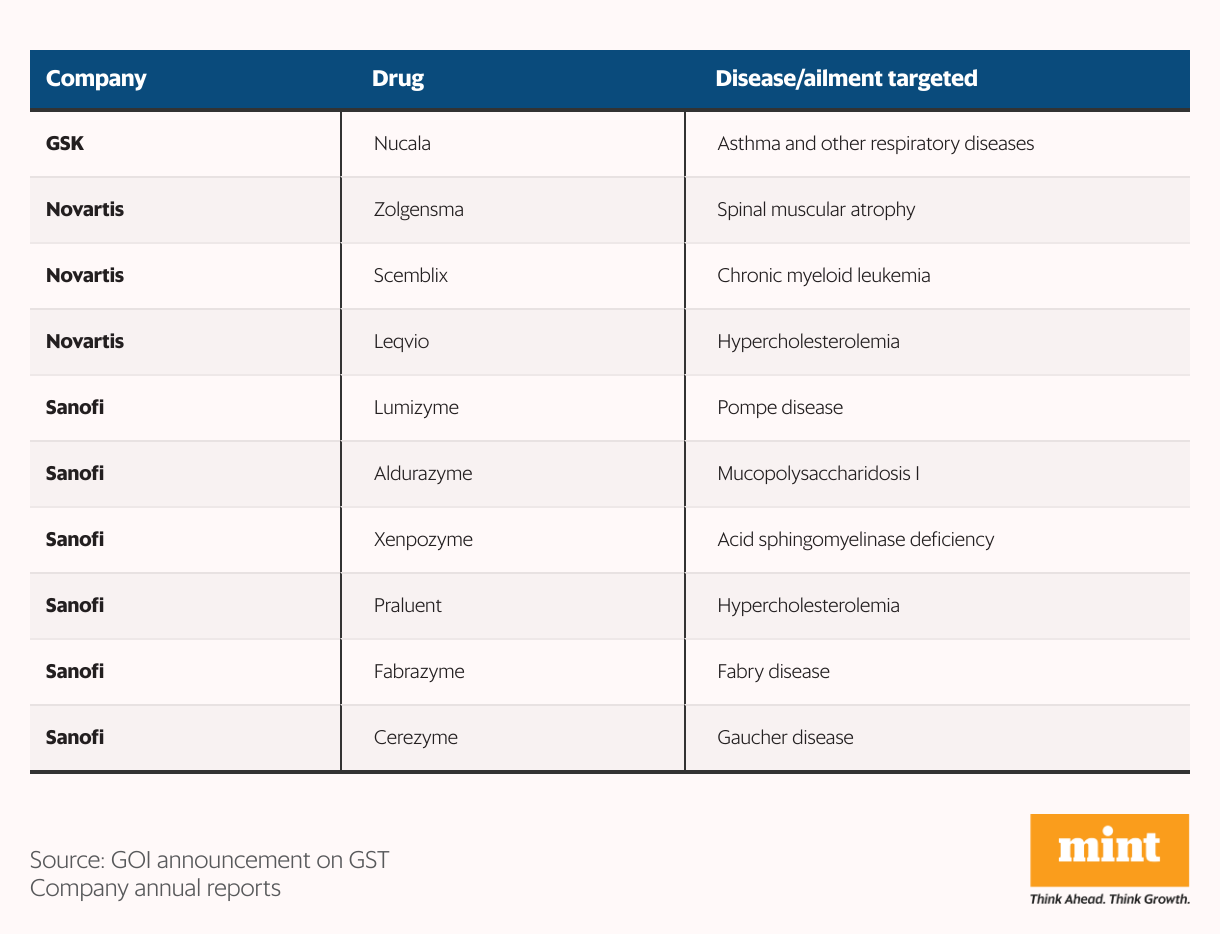
Task: Click the Disease/ailment targeted header
Action: [x=846, y=78]
